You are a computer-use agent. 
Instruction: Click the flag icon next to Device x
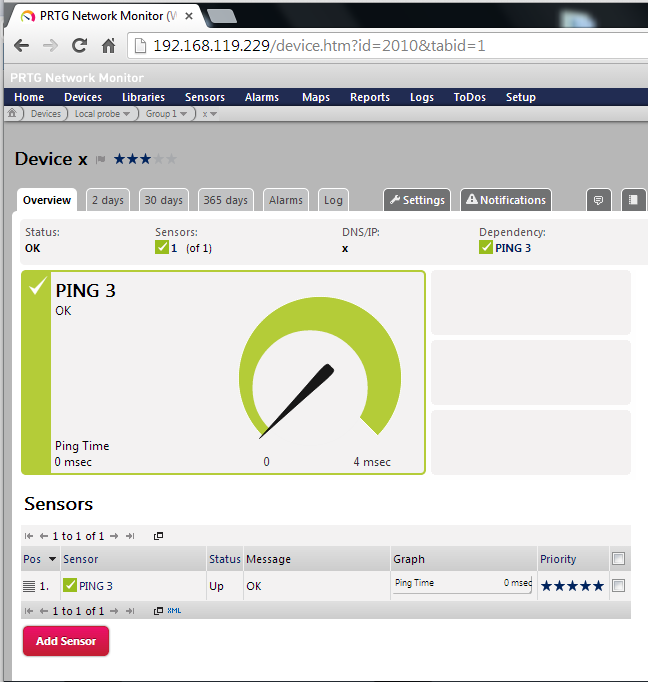100,160
